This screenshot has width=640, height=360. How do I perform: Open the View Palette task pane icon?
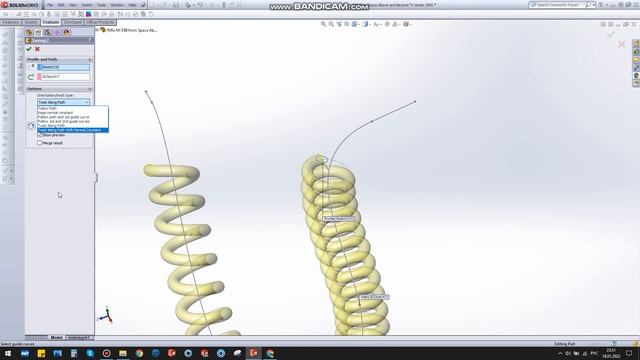(x=636, y=67)
